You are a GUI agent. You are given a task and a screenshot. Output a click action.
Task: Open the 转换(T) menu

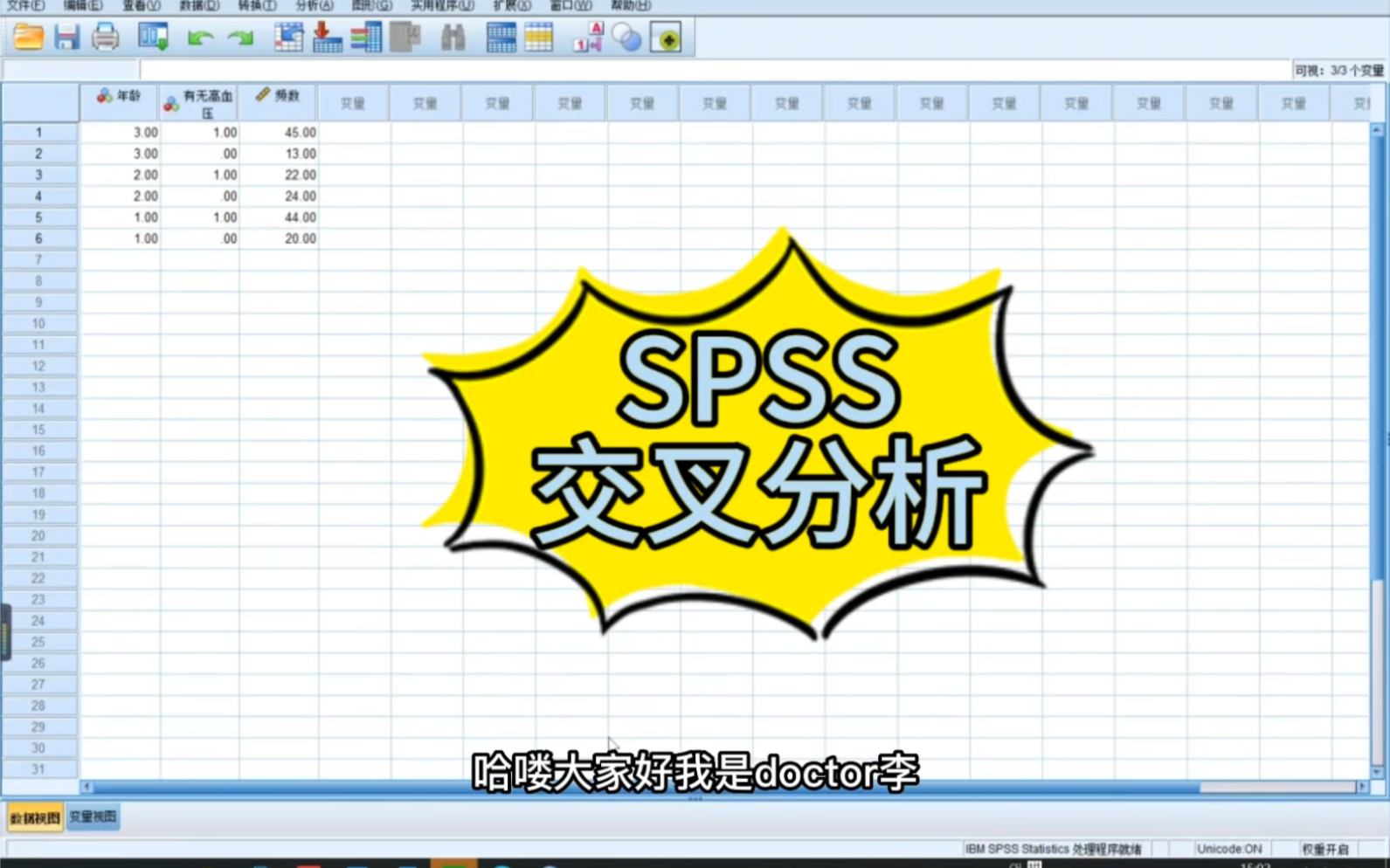point(257,5)
